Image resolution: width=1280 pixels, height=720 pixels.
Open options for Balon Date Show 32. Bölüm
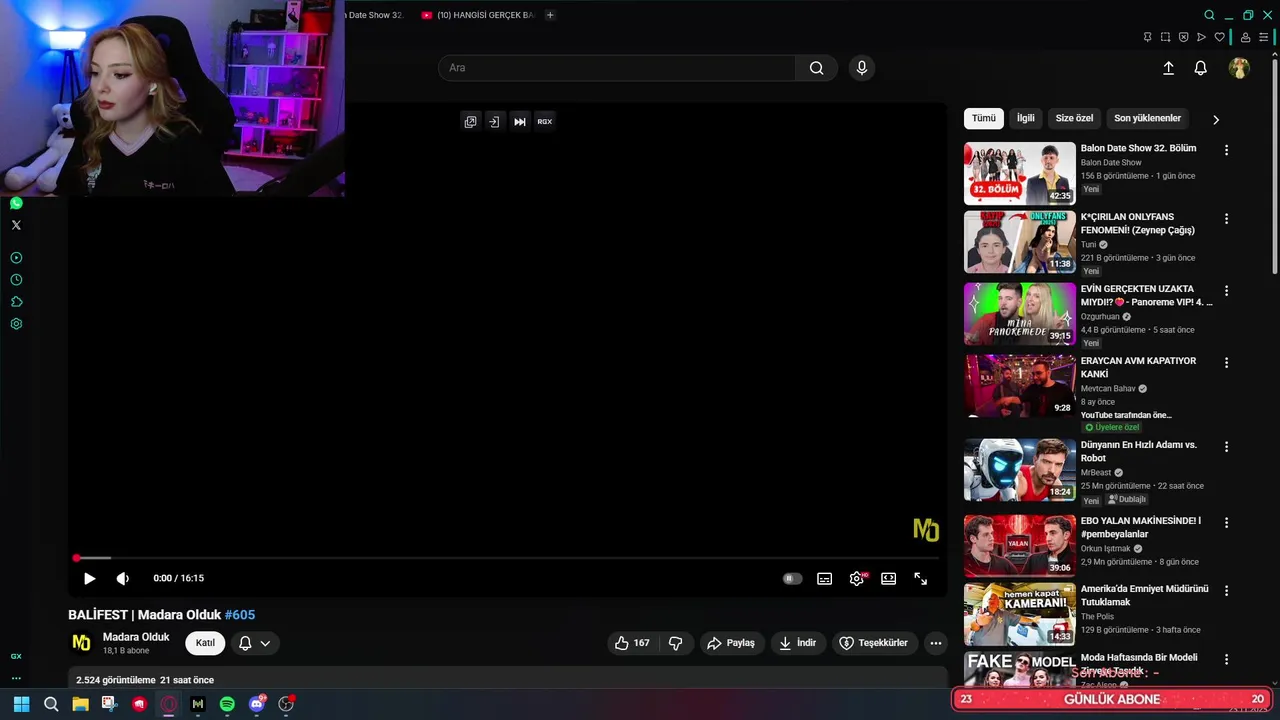(1226, 150)
